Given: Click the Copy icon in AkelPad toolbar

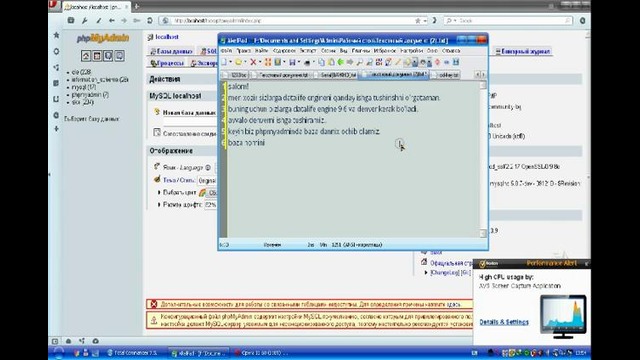Looking at the screenshot, I should 321,62.
